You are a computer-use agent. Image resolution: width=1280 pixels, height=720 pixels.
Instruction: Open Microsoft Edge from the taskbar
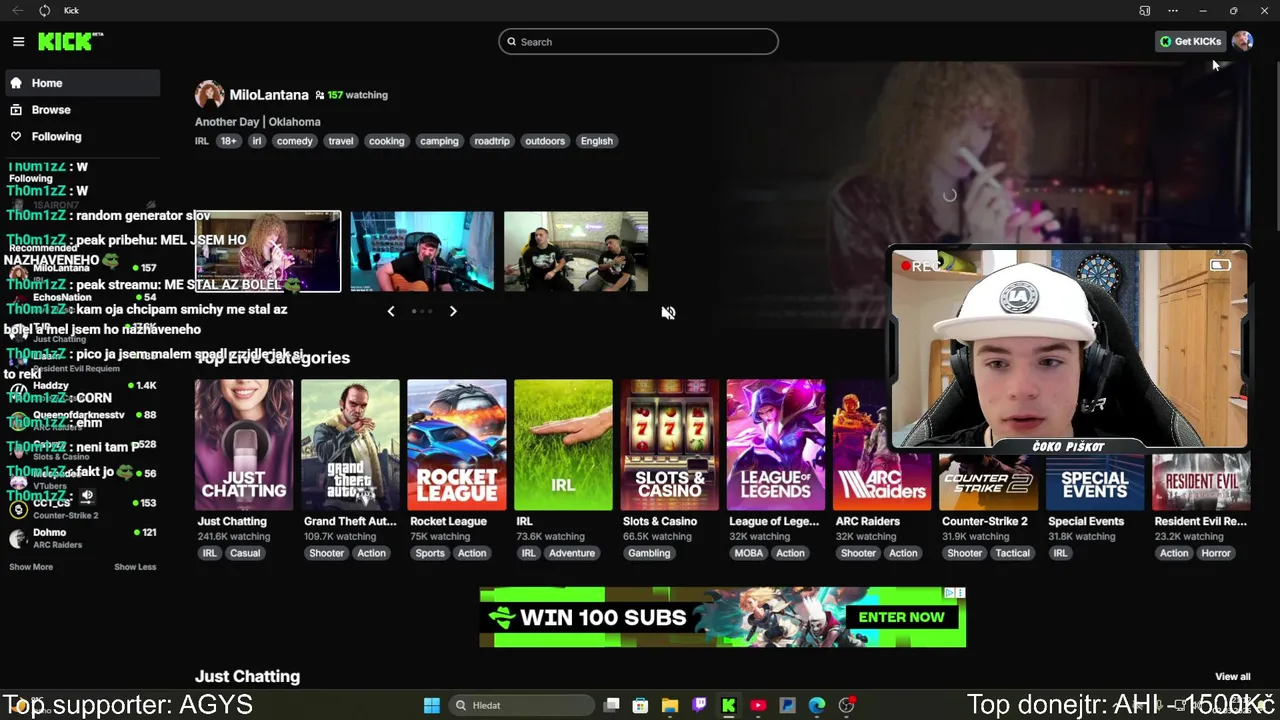(x=817, y=705)
